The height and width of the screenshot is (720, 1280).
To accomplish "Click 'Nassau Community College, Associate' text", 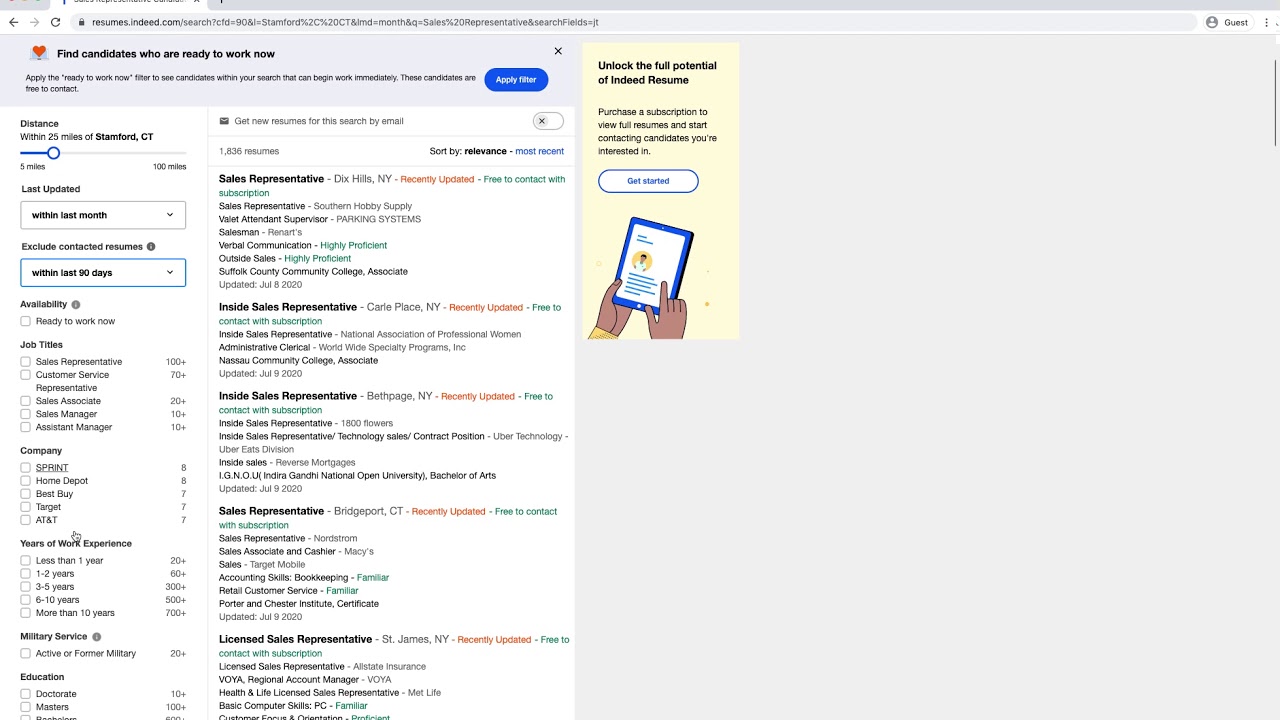I will tap(298, 360).
